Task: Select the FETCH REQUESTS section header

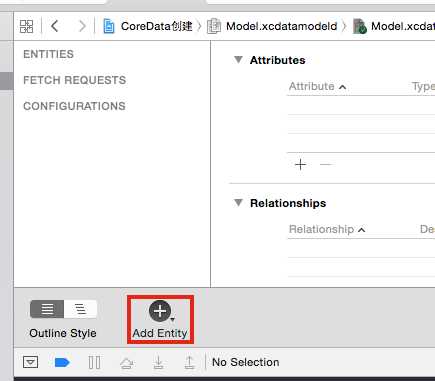Action: click(75, 80)
